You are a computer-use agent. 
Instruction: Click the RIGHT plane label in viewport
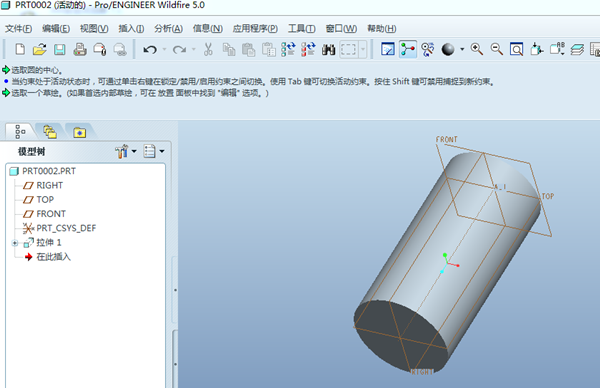pyautogui.click(x=422, y=372)
